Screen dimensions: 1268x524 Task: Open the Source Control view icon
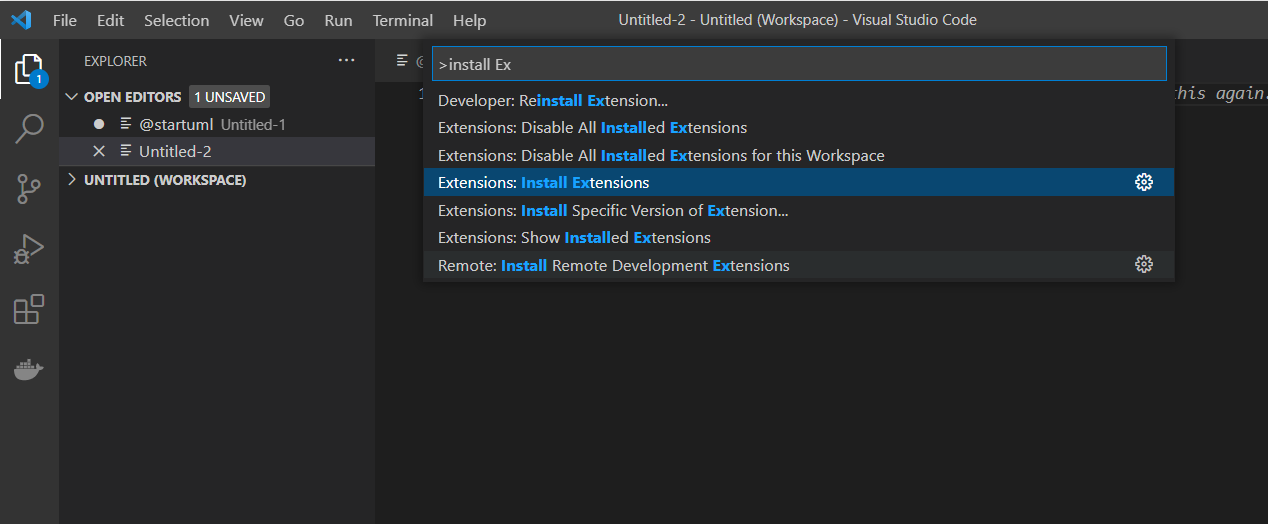pos(30,189)
